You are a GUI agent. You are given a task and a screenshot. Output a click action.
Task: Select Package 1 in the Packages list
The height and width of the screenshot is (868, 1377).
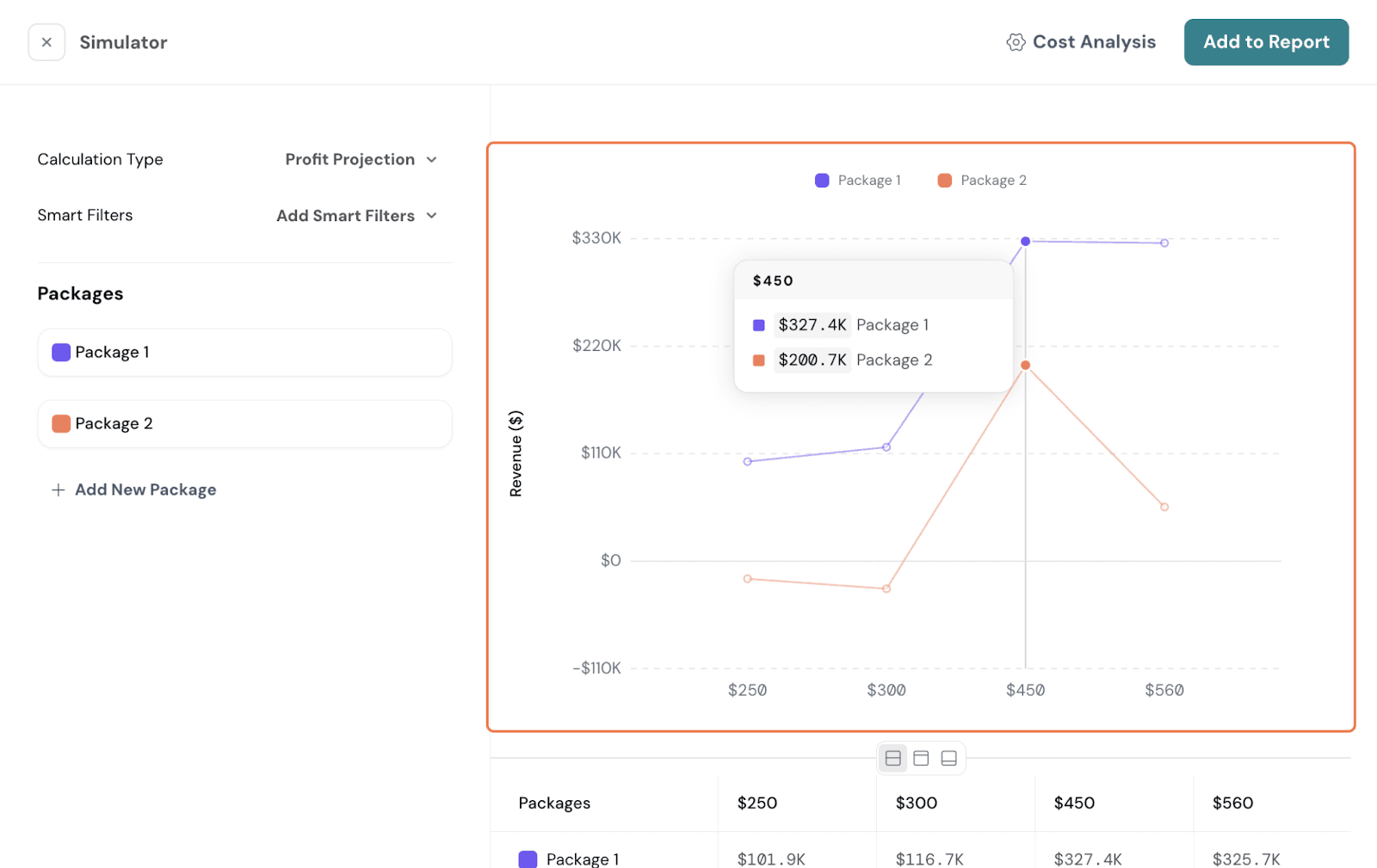click(x=244, y=353)
